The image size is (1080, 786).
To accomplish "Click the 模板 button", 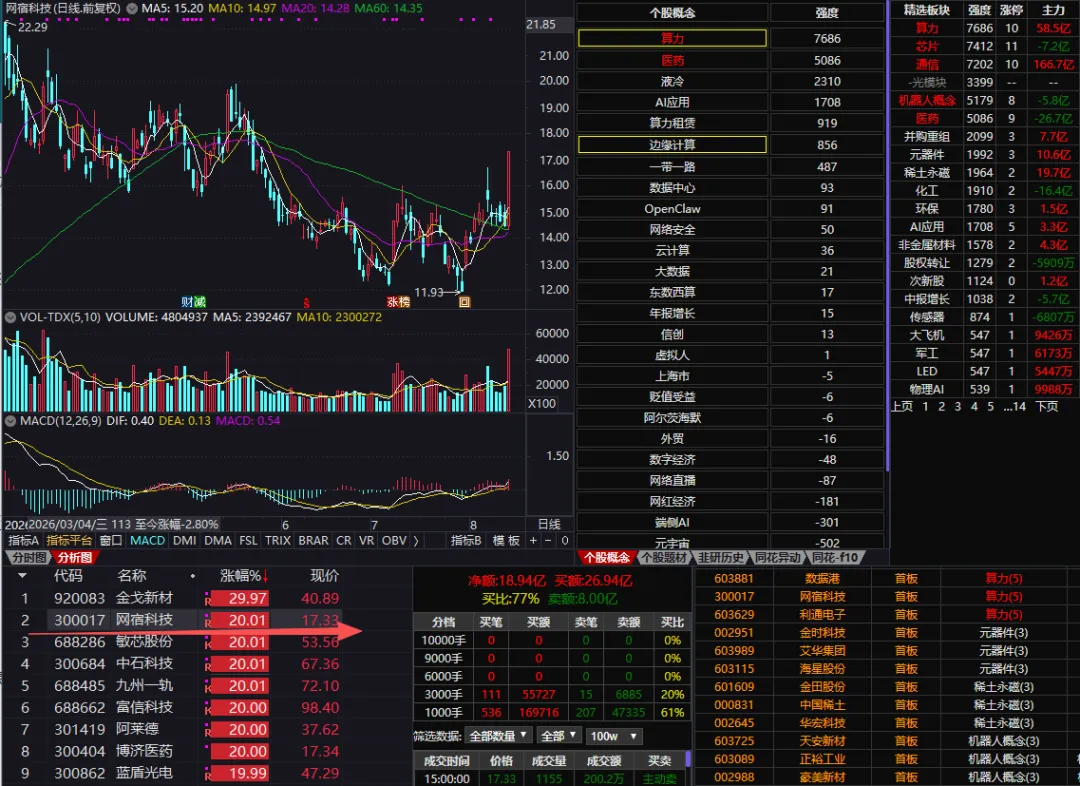I will pos(506,541).
